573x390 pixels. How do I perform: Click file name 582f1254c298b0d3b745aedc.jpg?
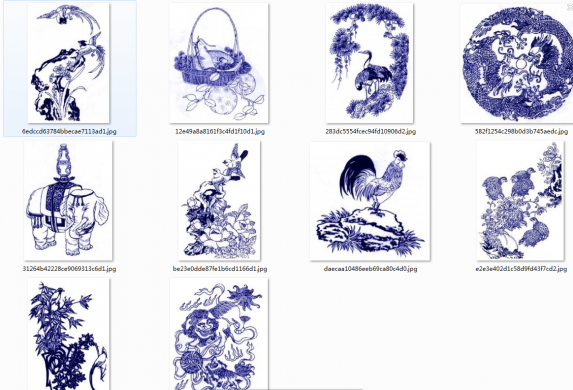click(521, 132)
